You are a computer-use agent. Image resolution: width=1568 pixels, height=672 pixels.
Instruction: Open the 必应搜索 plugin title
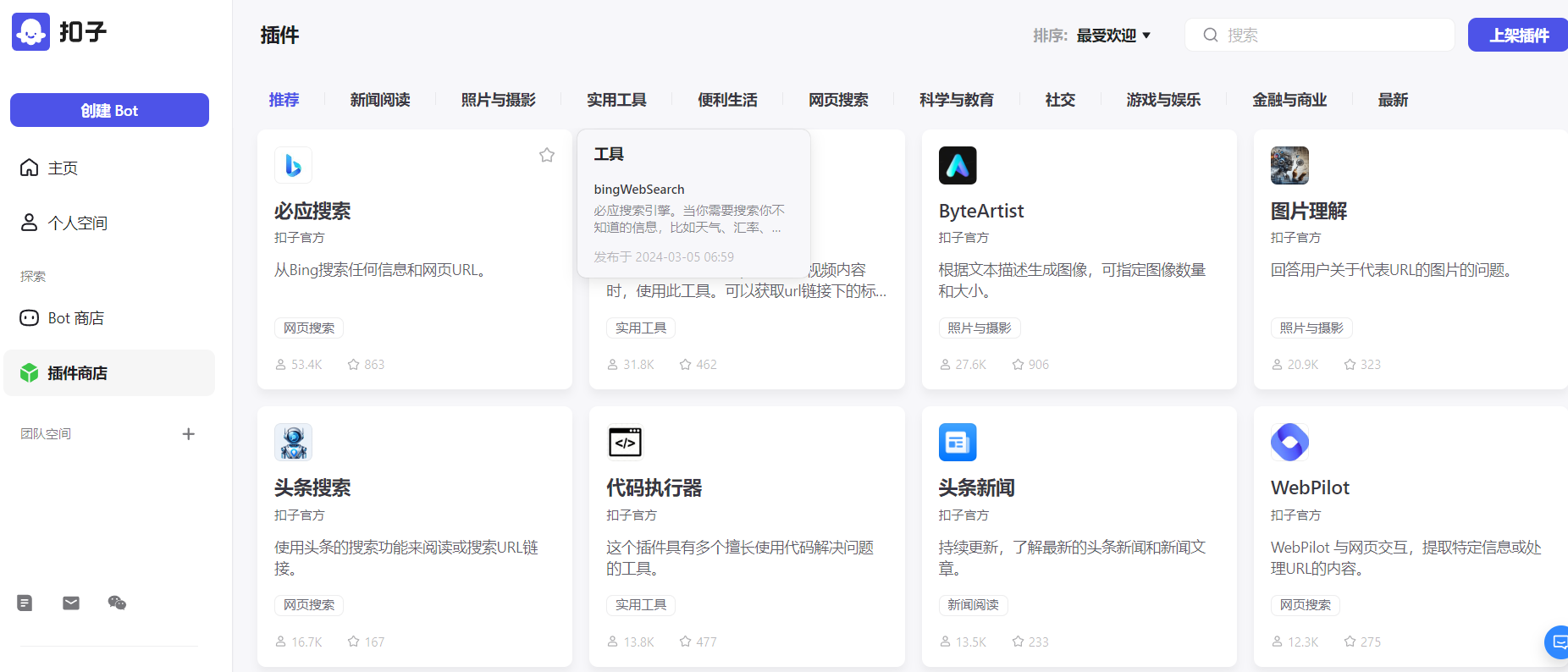[312, 211]
